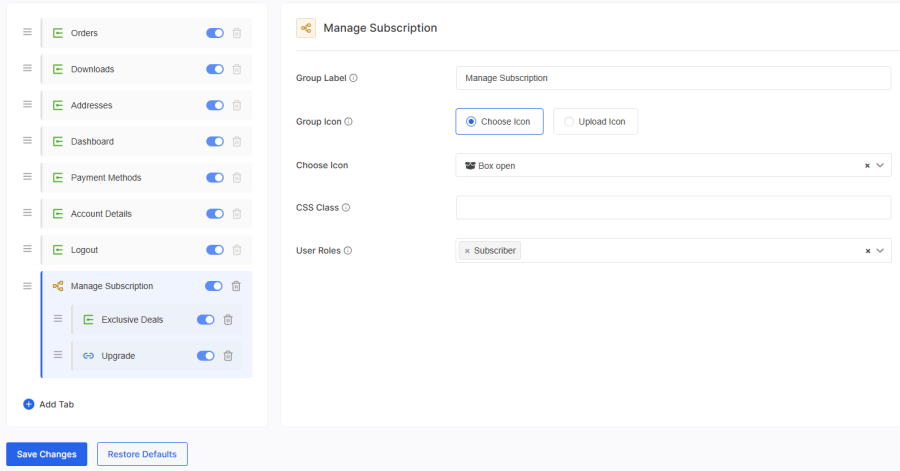
Task: Turn off the Exclusive Deals toggle
Action: click(x=205, y=320)
